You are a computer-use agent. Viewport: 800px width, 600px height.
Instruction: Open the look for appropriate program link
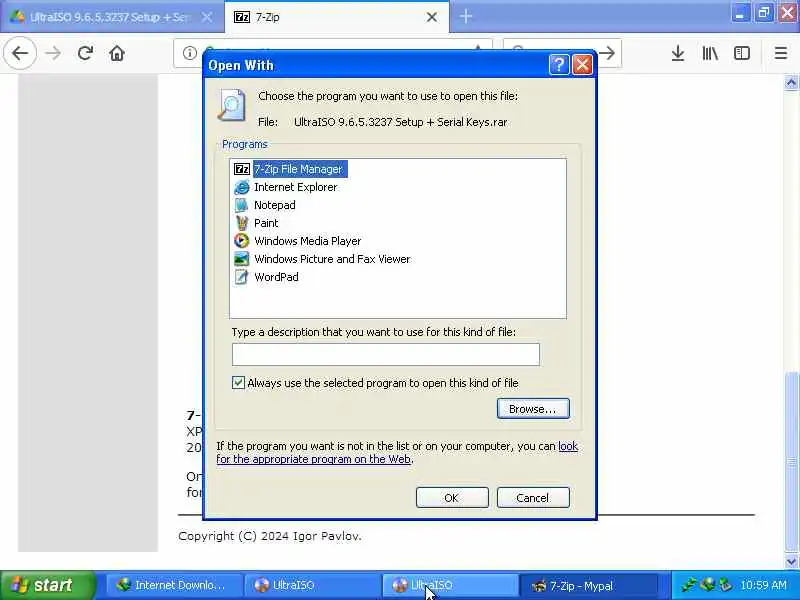click(314, 459)
